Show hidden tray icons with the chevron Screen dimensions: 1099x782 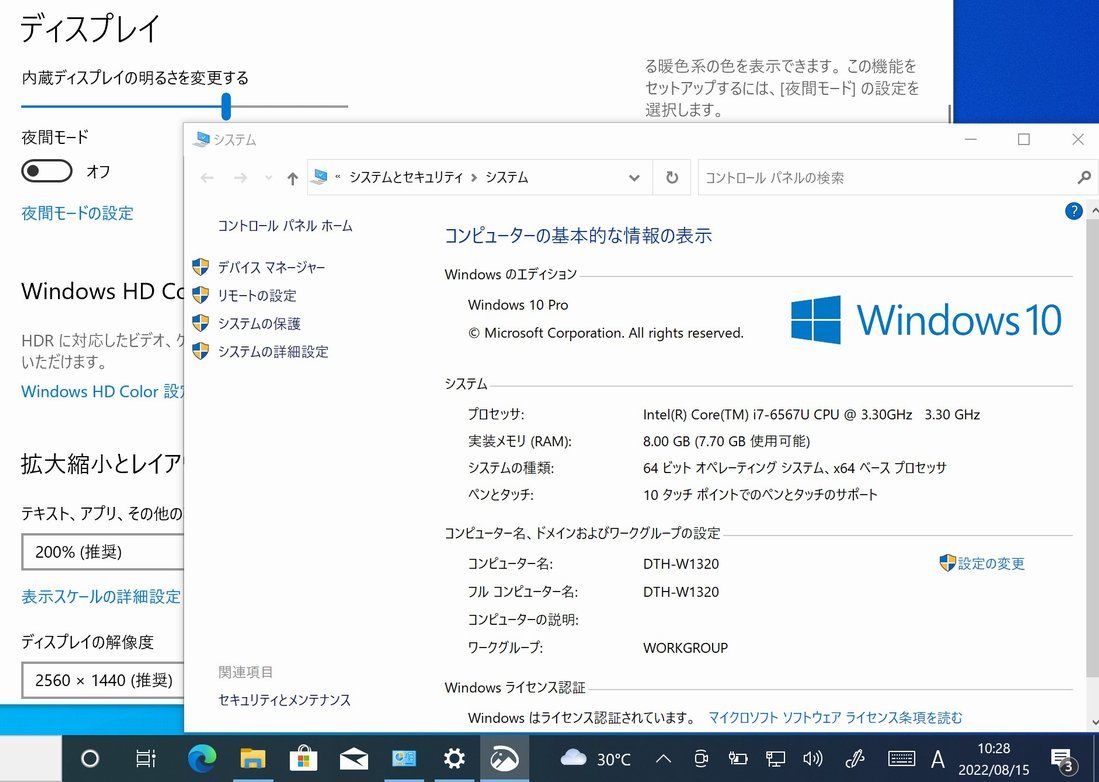[x=663, y=758]
